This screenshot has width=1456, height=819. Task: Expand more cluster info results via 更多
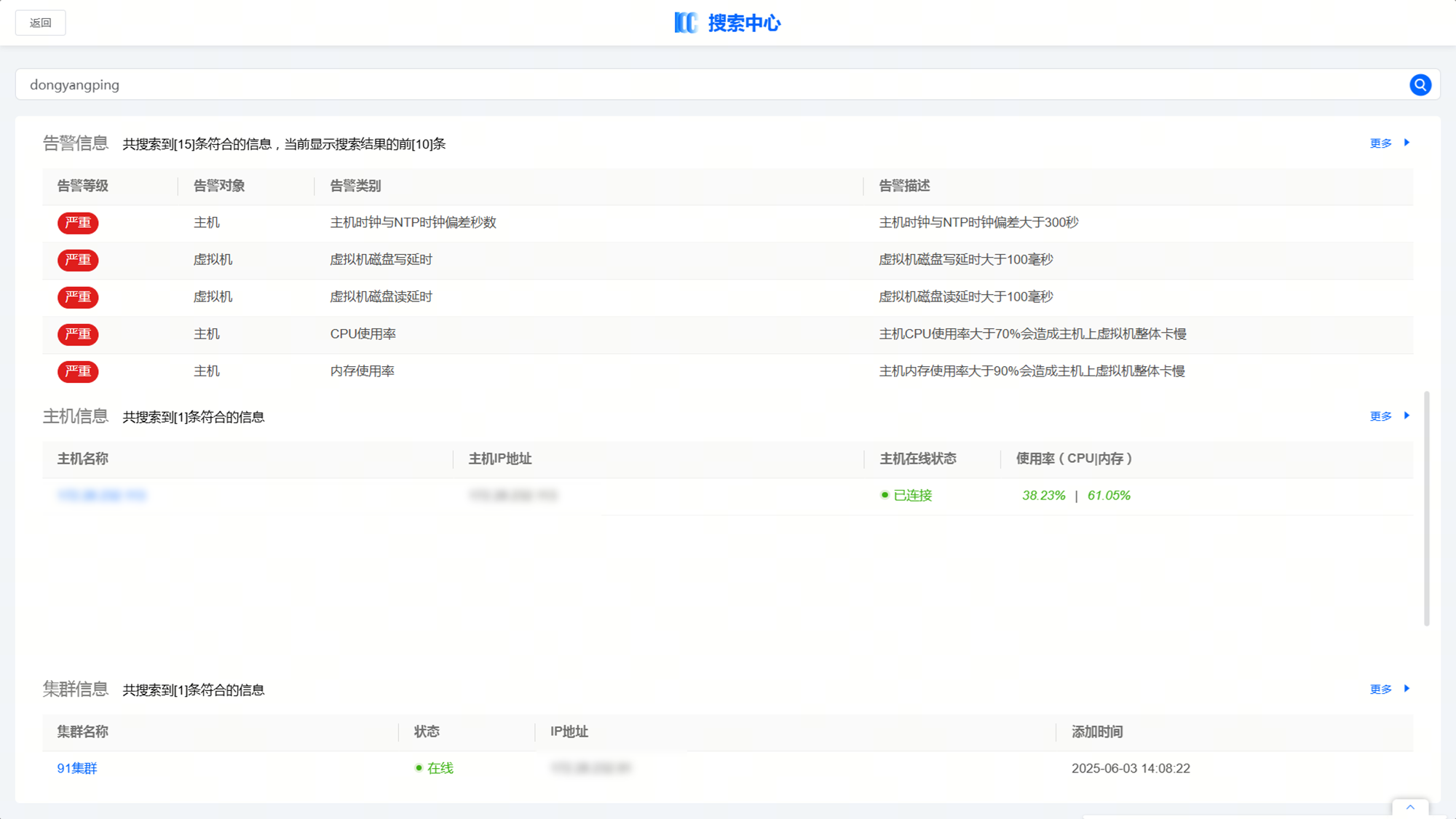click(x=1380, y=689)
